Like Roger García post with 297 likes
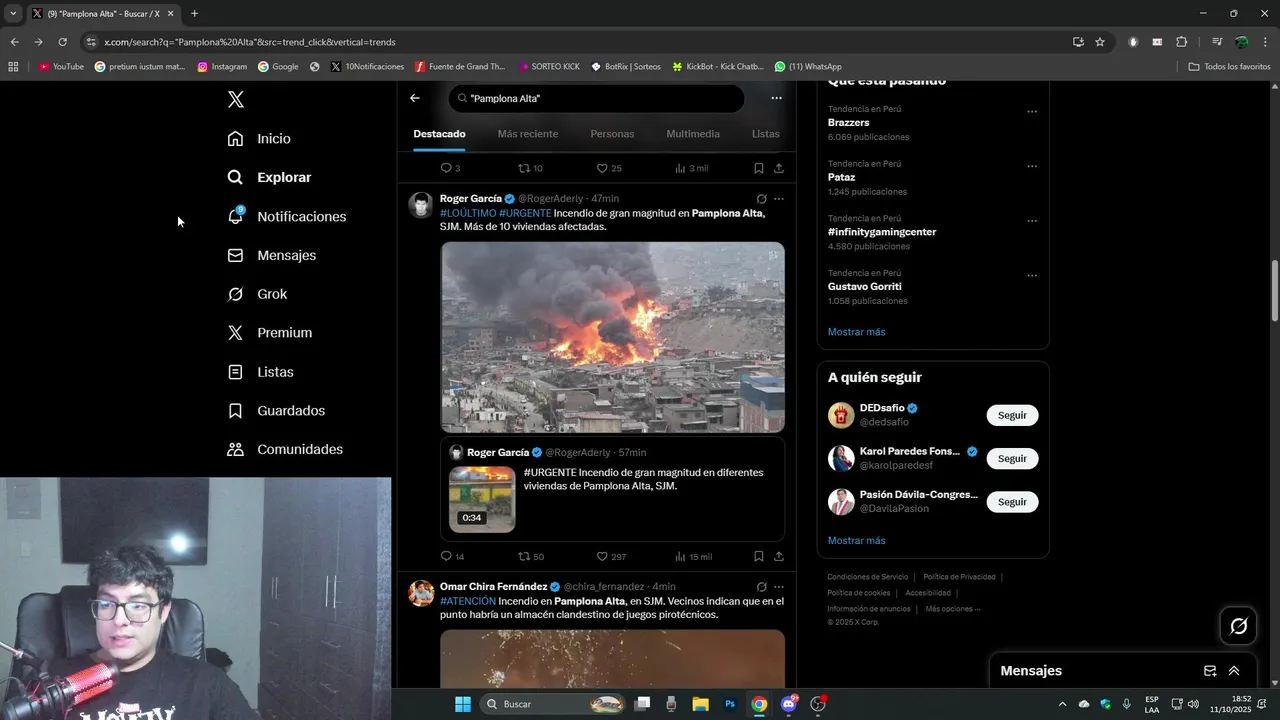1280x720 pixels. pos(611,557)
